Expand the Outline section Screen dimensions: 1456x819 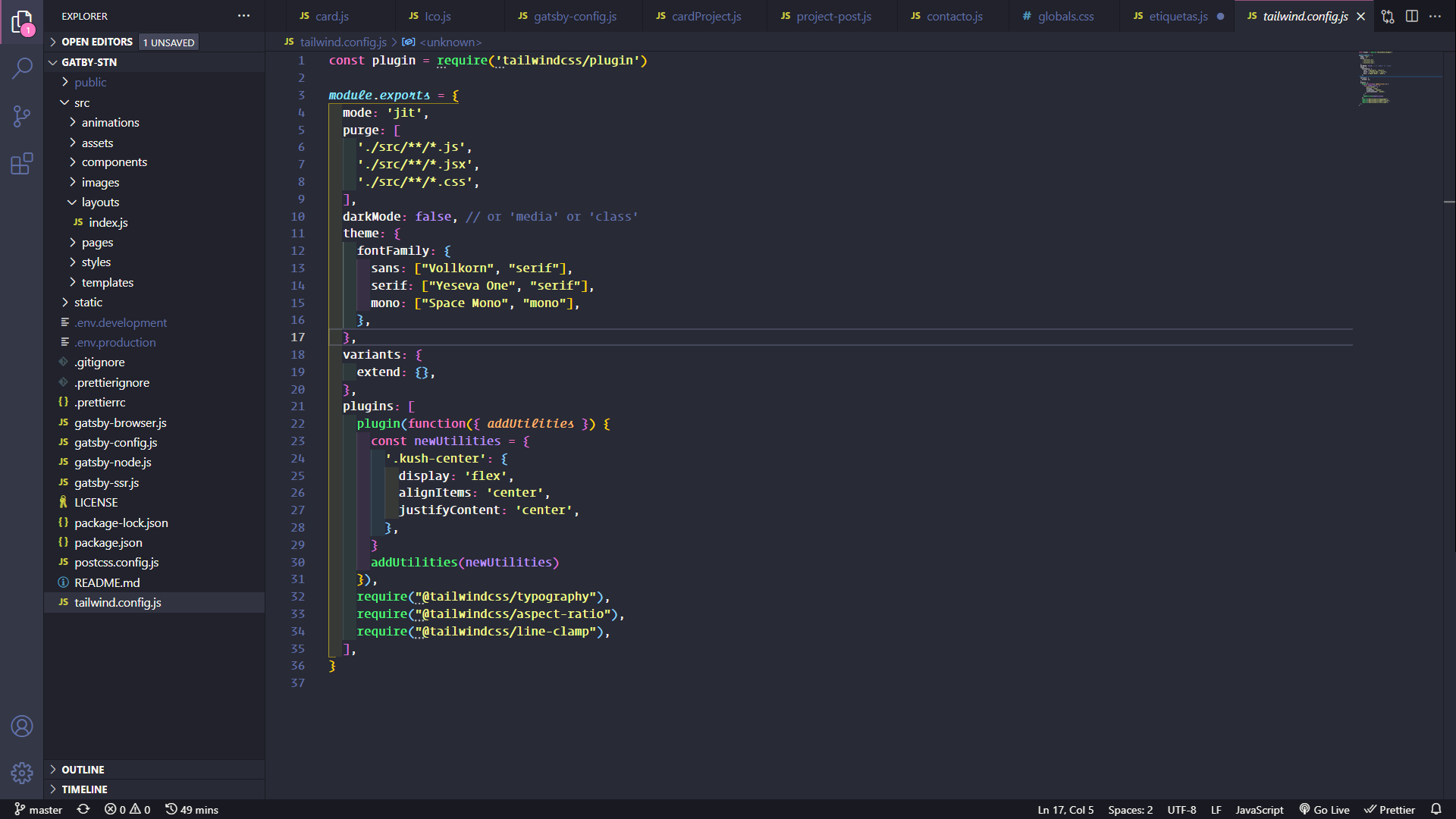154,769
